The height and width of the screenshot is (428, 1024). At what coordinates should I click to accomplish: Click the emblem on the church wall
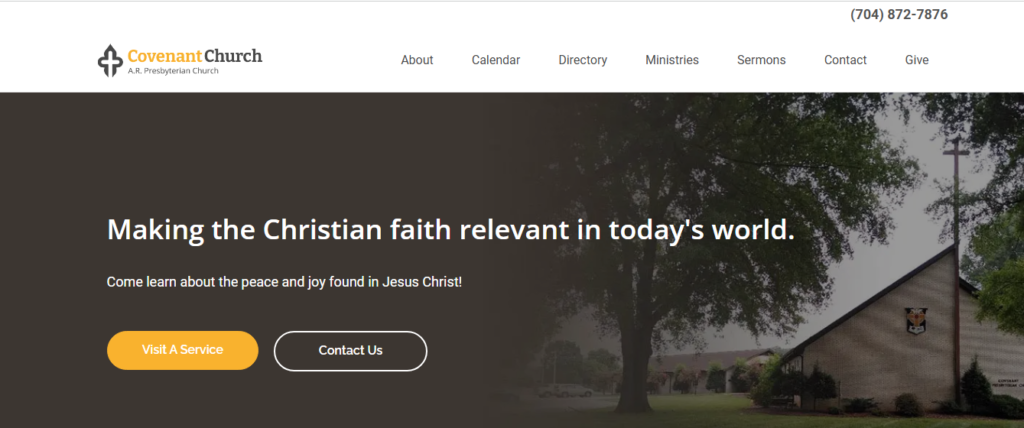tap(914, 320)
